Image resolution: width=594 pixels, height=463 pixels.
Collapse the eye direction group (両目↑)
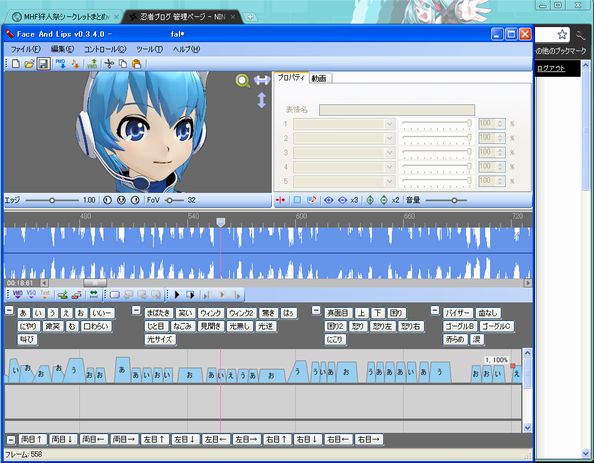click(11, 440)
